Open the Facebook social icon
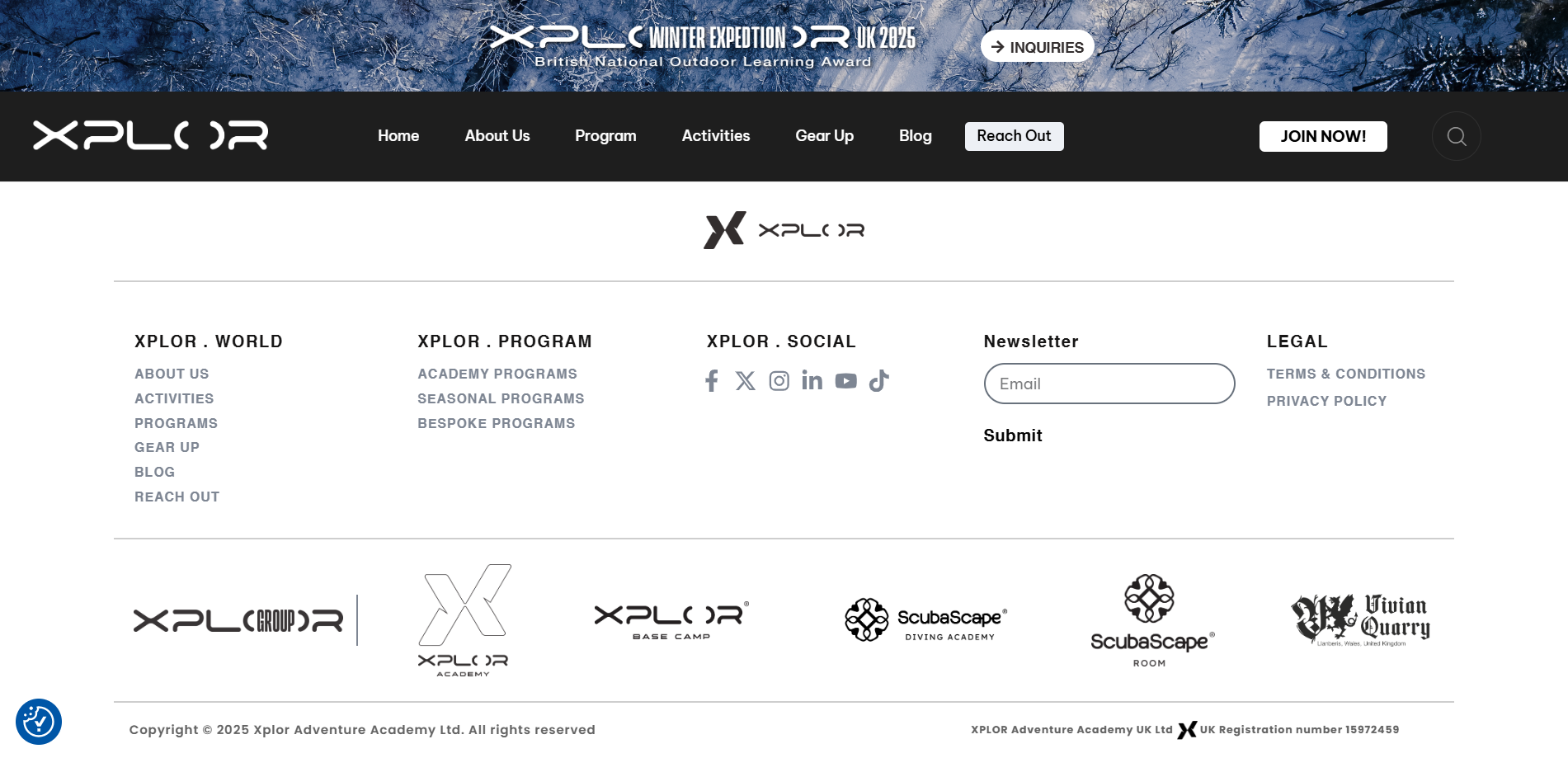The width and height of the screenshot is (1568, 758). [x=712, y=380]
